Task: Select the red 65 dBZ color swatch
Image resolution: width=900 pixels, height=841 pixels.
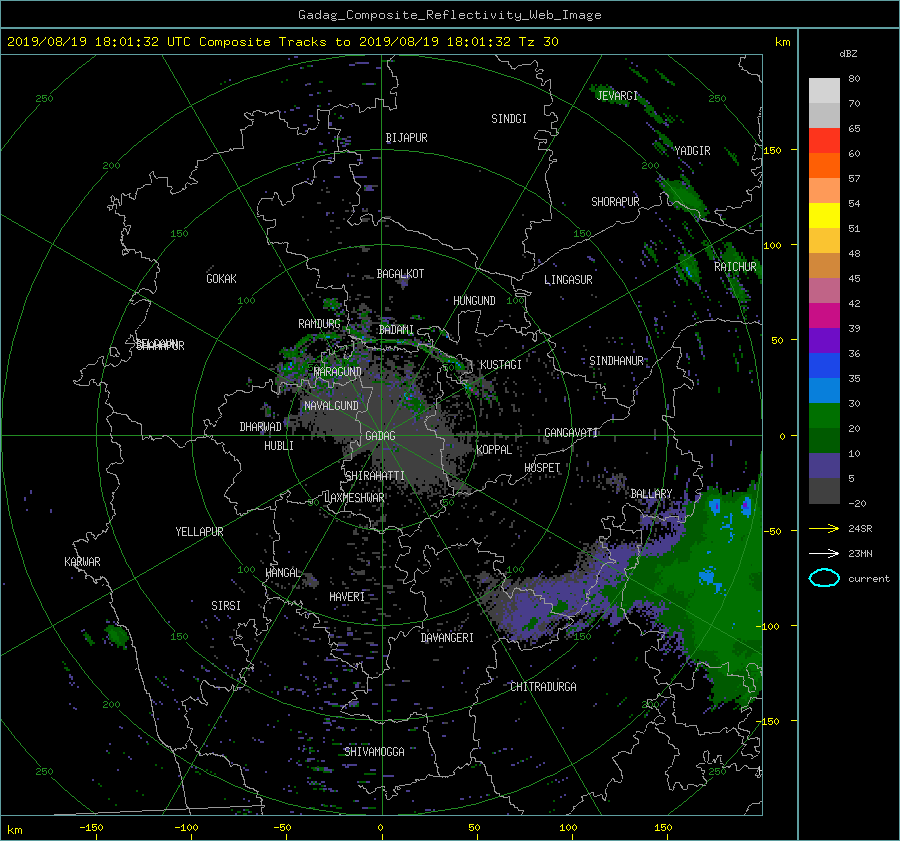Action: pos(824,140)
